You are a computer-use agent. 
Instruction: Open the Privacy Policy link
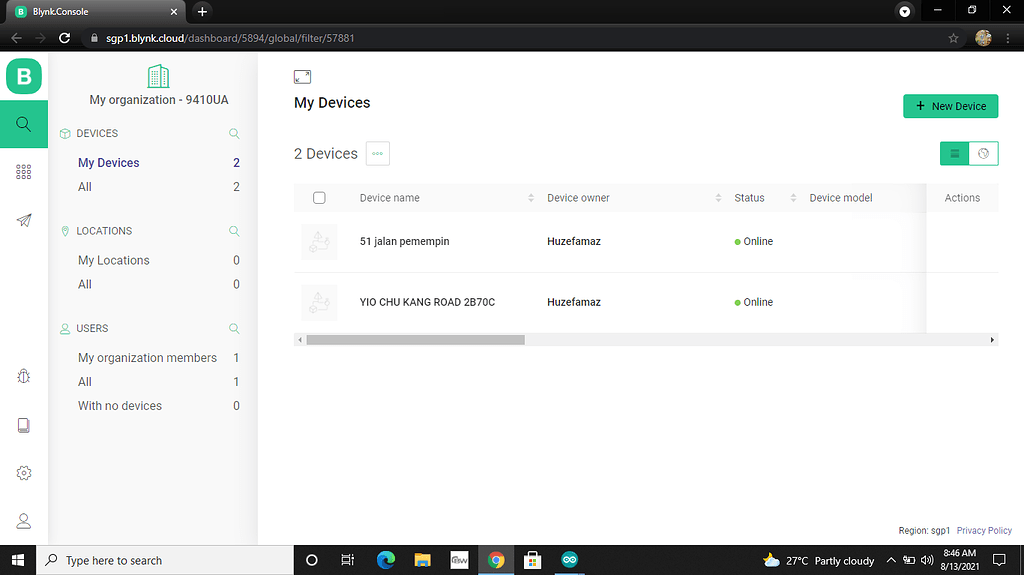(x=984, y=531)
